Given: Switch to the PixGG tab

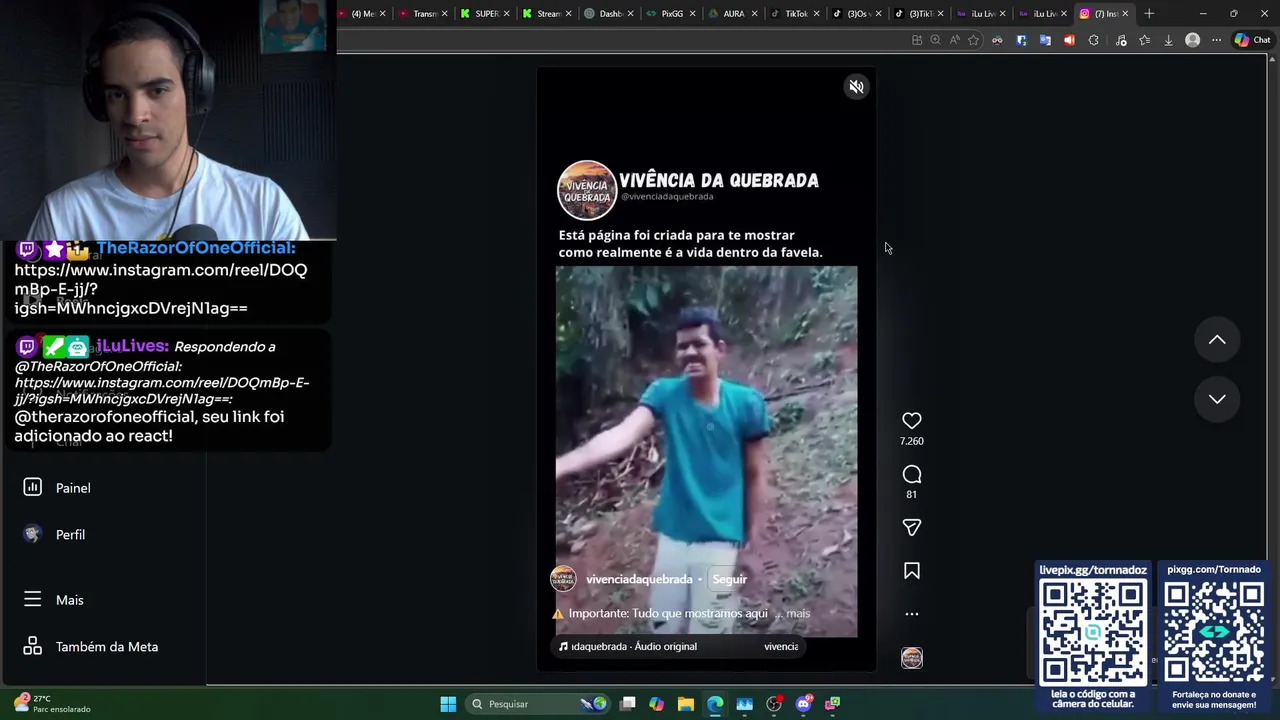Looking at the screenshot, I should [672, 14].
